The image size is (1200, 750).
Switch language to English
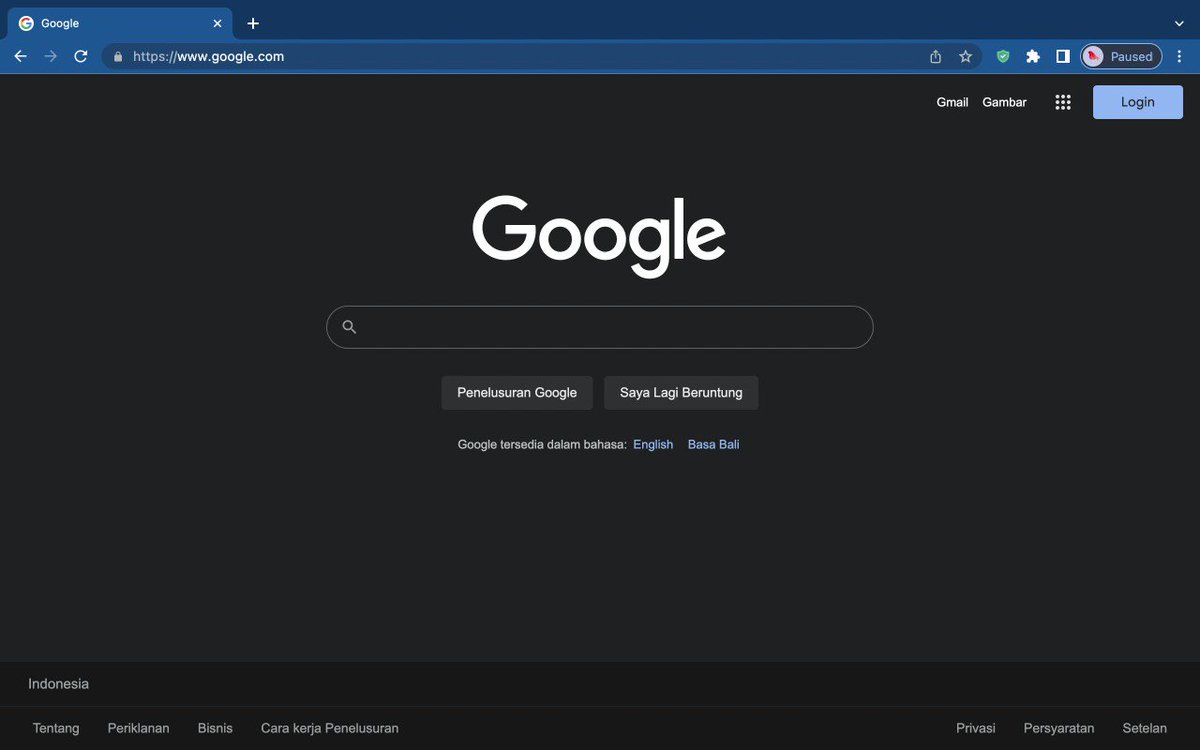click(653, 445)
